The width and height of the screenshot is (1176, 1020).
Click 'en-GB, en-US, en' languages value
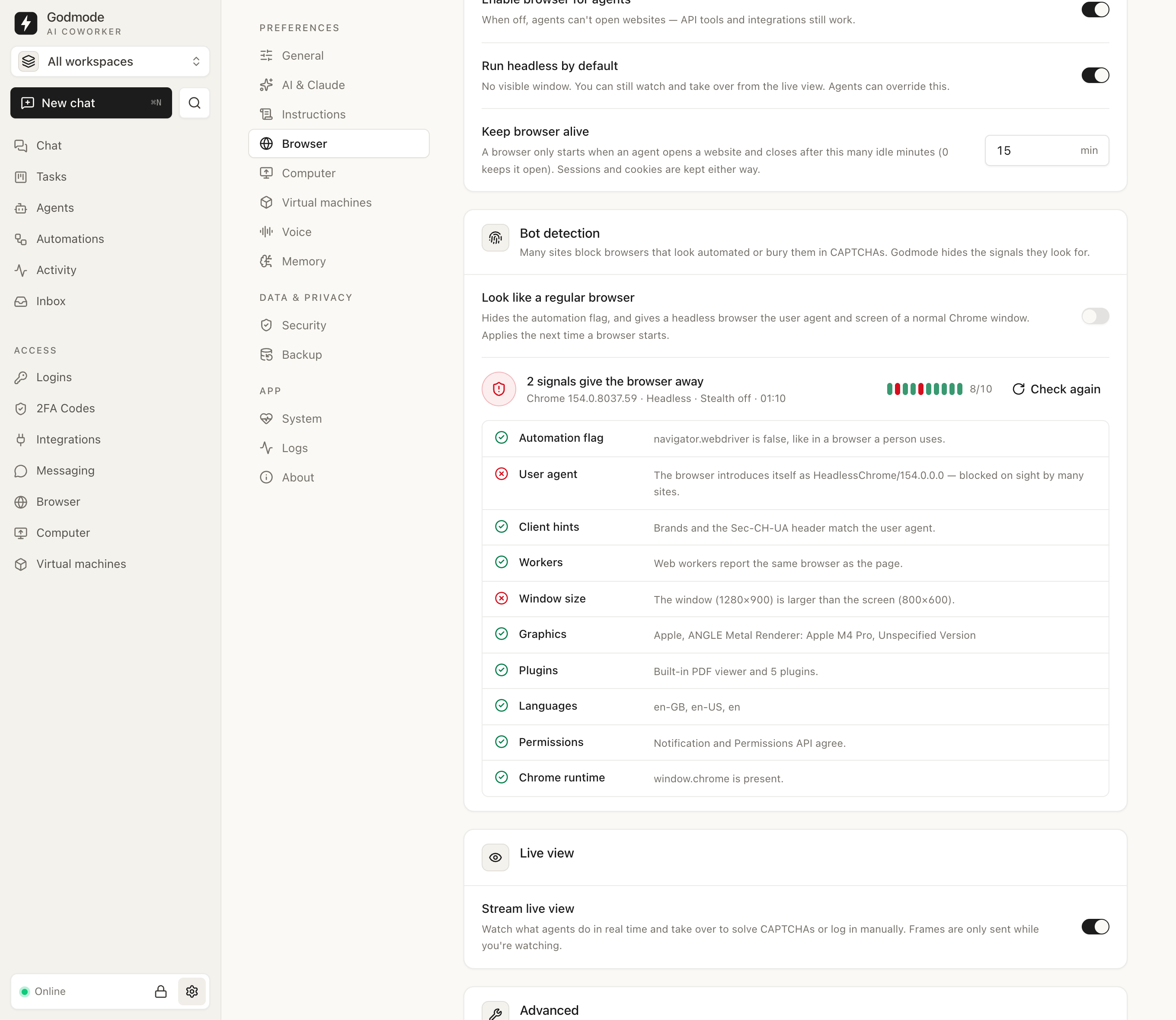click(697, 707)
